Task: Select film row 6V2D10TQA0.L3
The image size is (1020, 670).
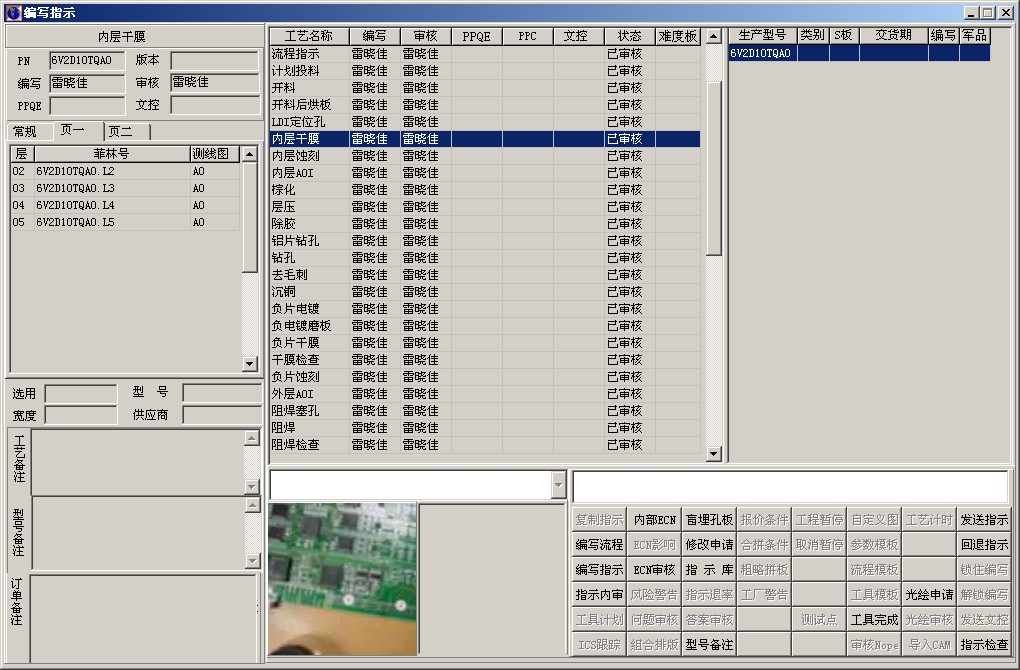Action: click(x=125, y=188)
